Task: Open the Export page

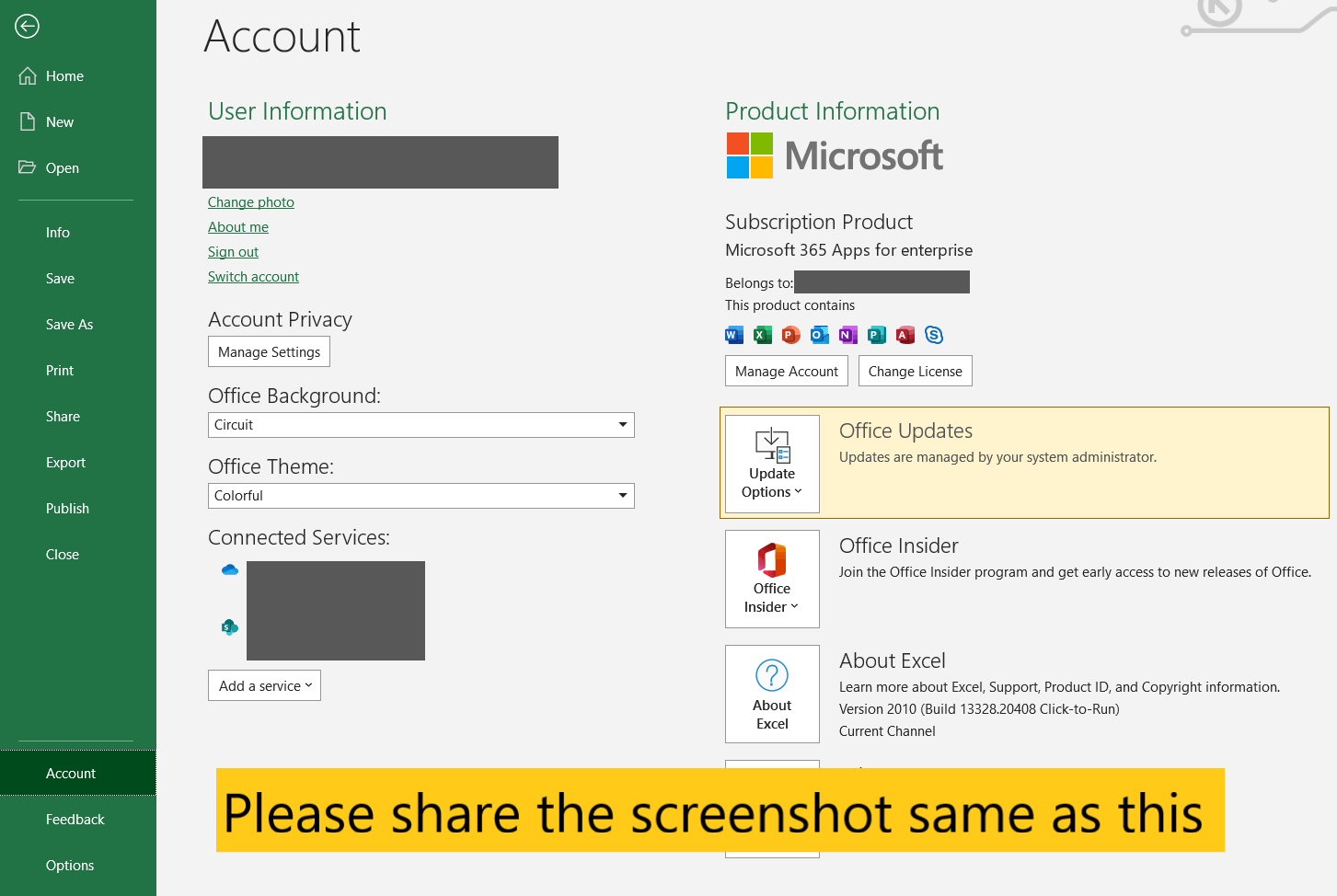Action: coord(77,463)
